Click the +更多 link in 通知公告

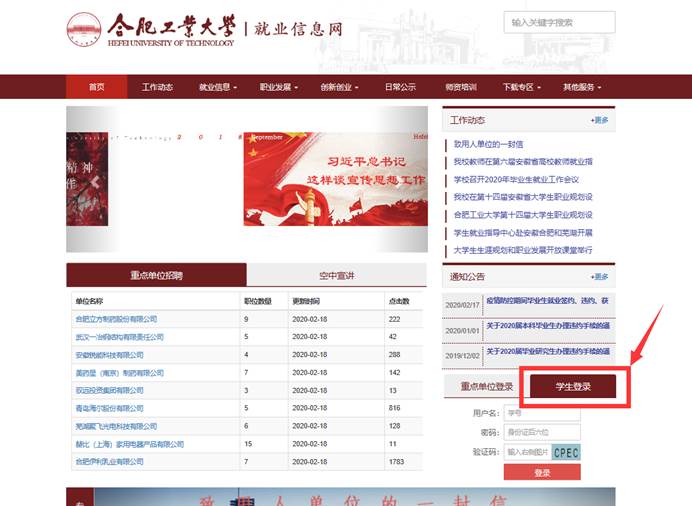click(x=599, y=277)
